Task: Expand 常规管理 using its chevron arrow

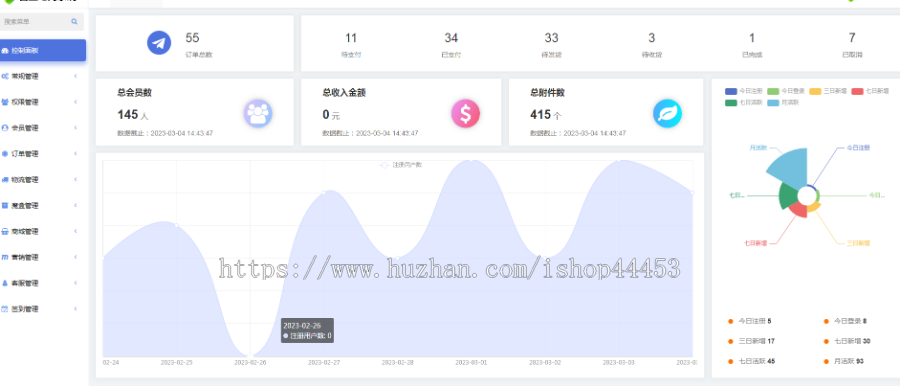Action: 76,76
